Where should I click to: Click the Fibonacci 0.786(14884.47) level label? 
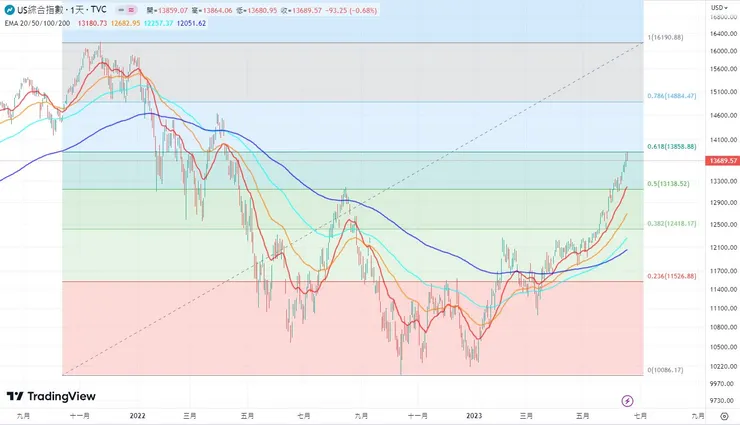[672, 96]
